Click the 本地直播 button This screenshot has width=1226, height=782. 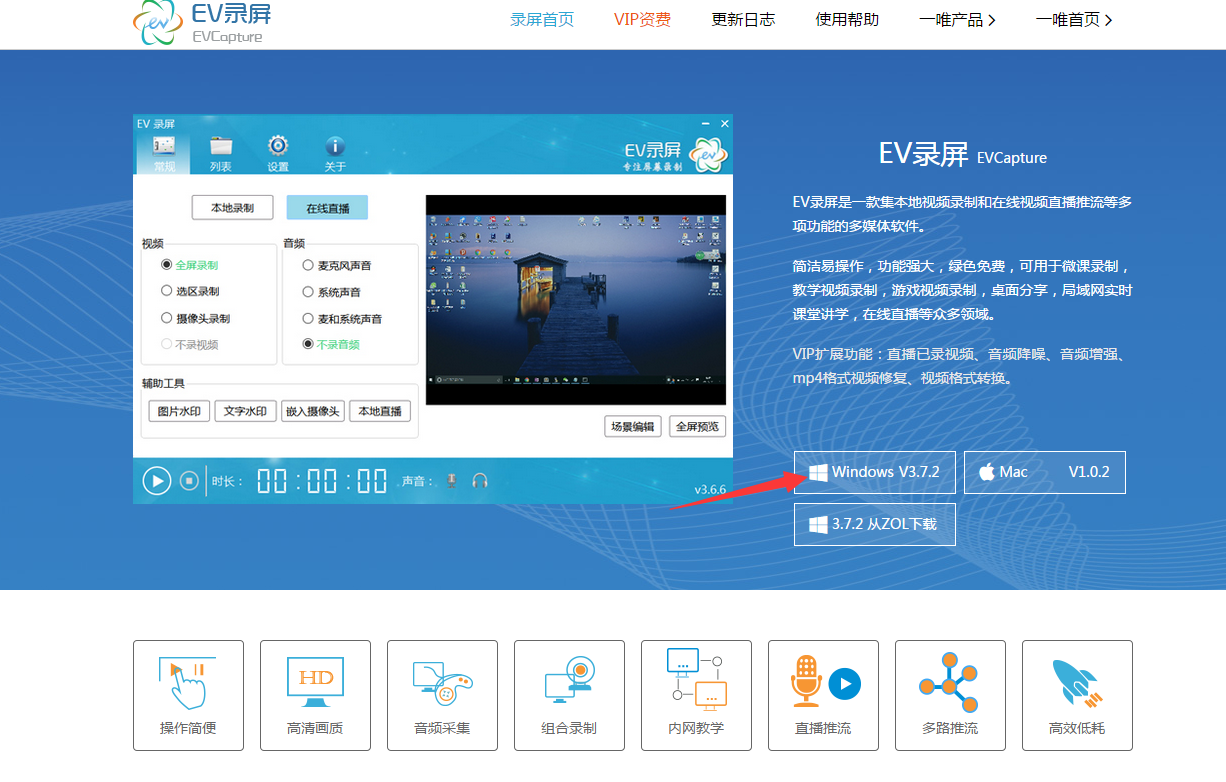click(x=380, y=411)
